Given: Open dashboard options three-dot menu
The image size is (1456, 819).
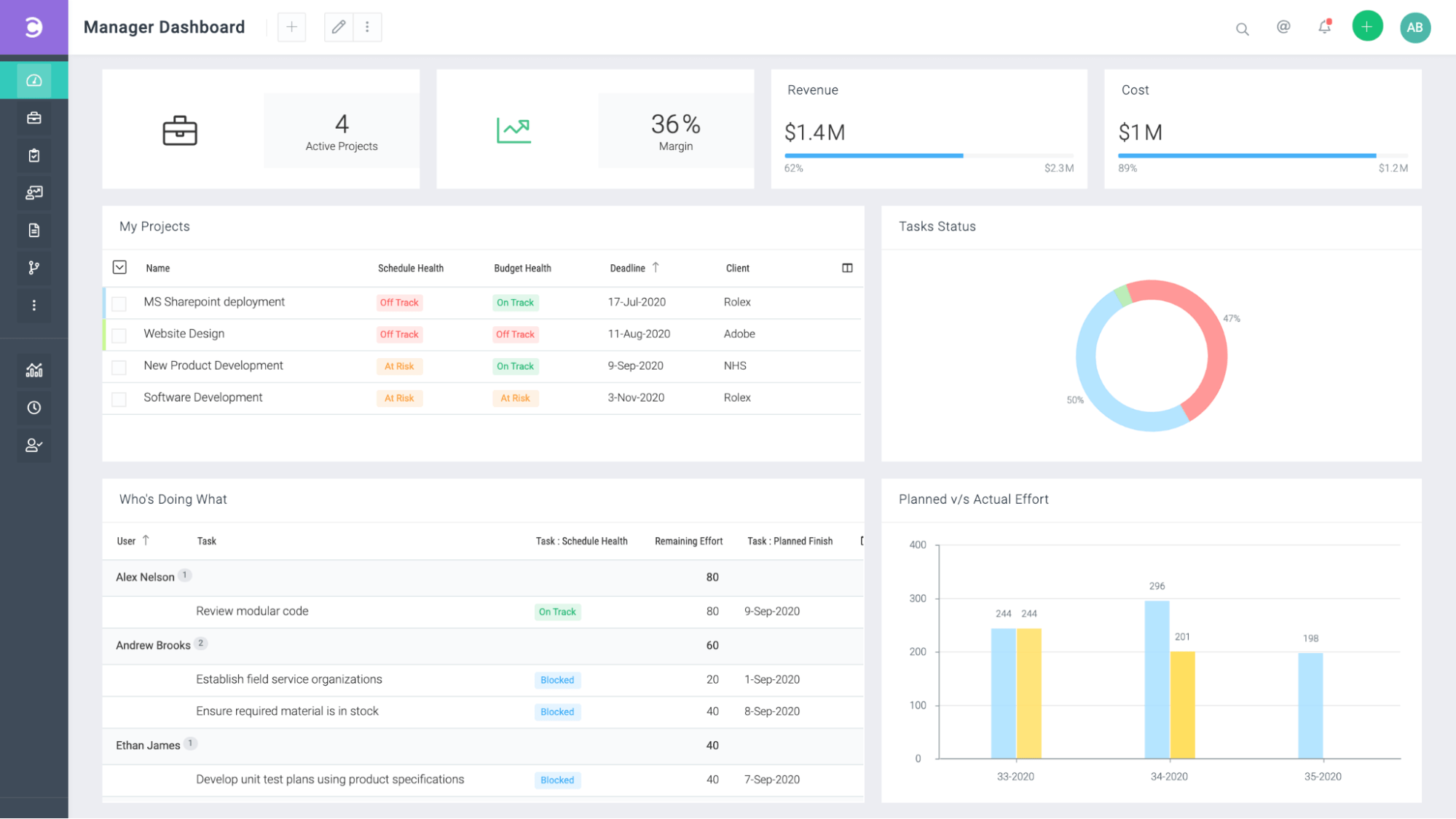Looking at the screenshot, I should tap(367, 27).
